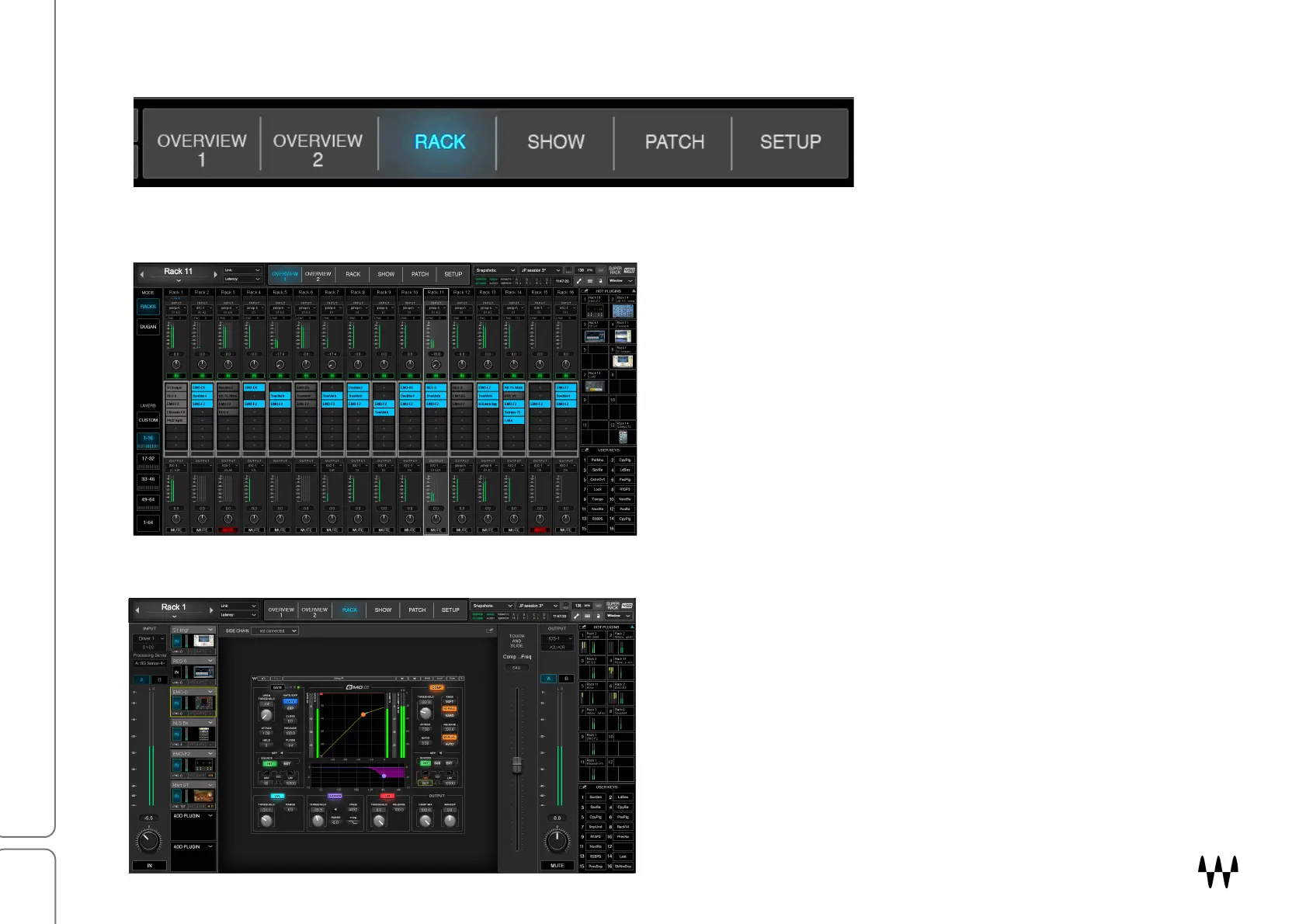Click the wrench tool icon in the overview top bar
Image resolution: width=1306 pixels, height=924 pixels.
(579, 281)
